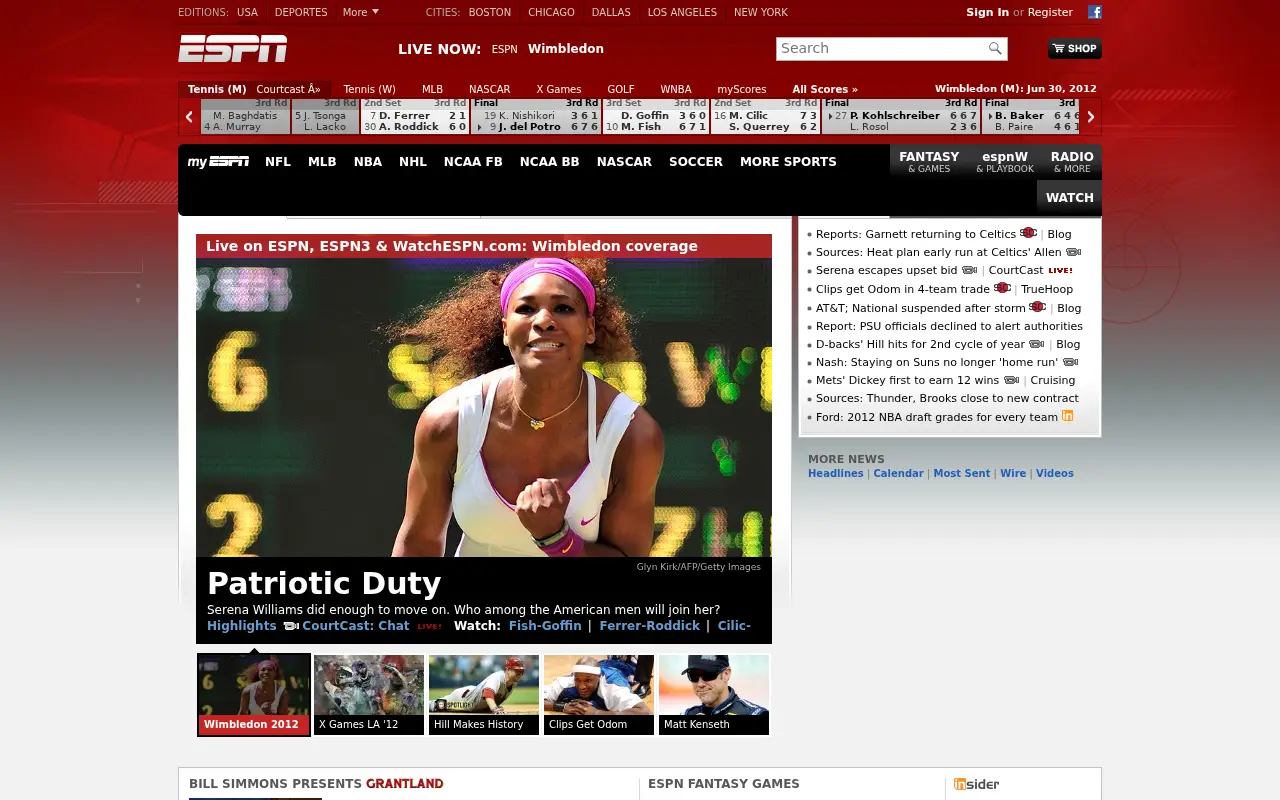Play video icon for Mets' Dickey headline
Screen dimensions: 1280x800
tap(1011, 380)
